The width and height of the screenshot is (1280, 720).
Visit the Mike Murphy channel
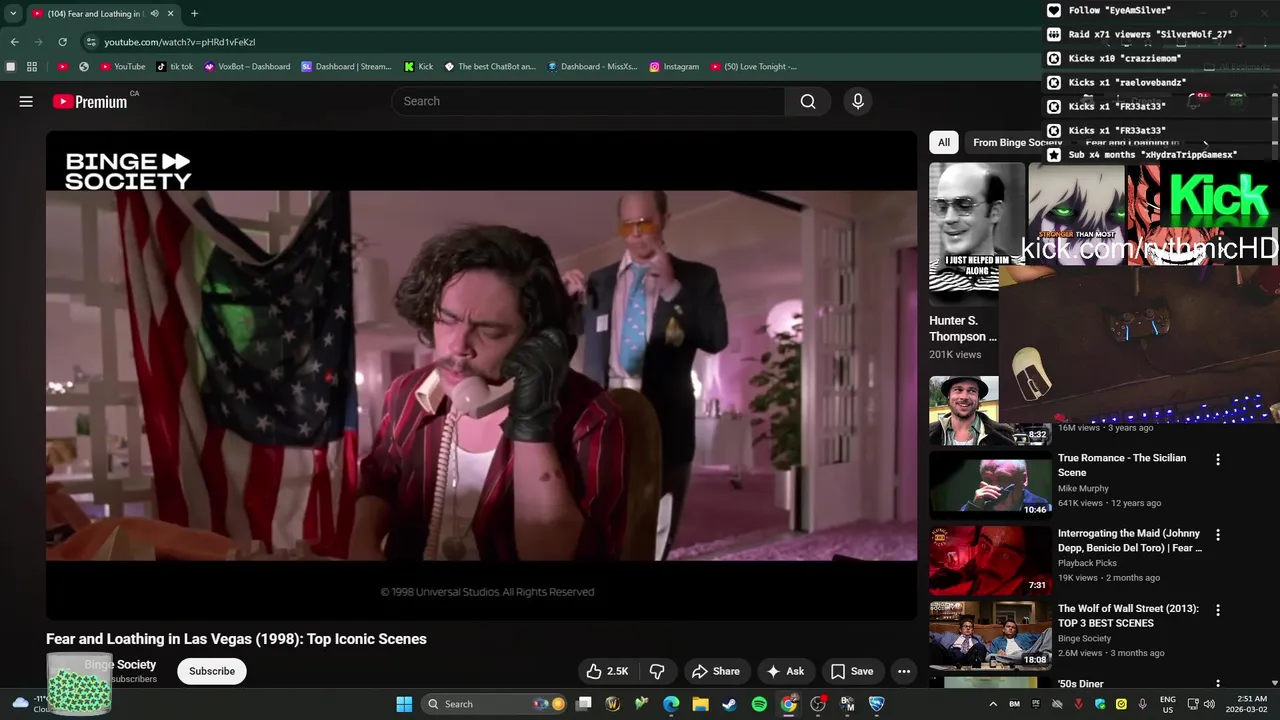click(1083, 489)
